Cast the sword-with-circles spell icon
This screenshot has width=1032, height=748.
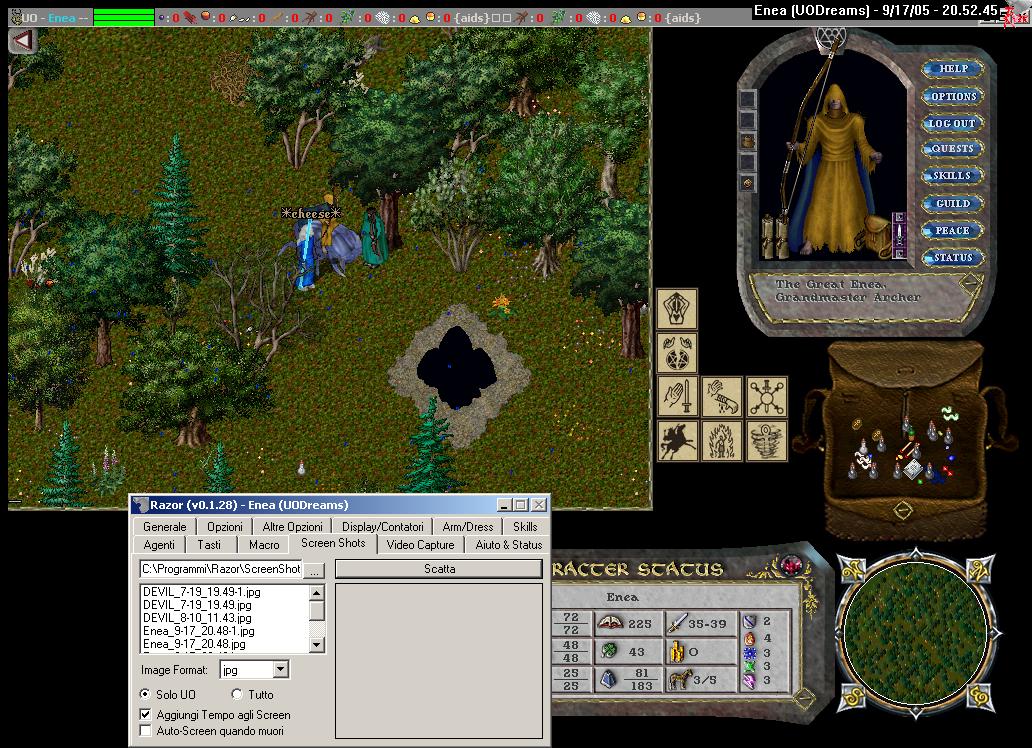click(767, 397)
